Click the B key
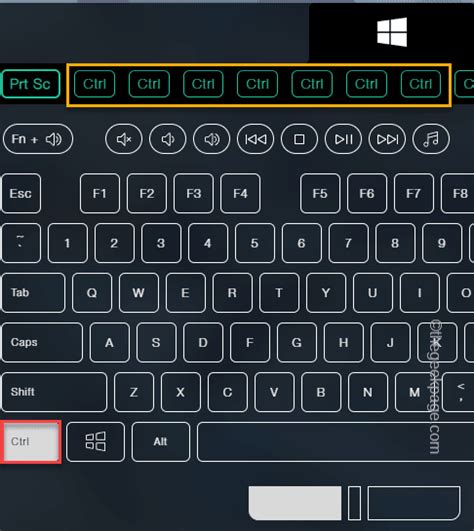The image size is (474, 531). tap(321, 392)
